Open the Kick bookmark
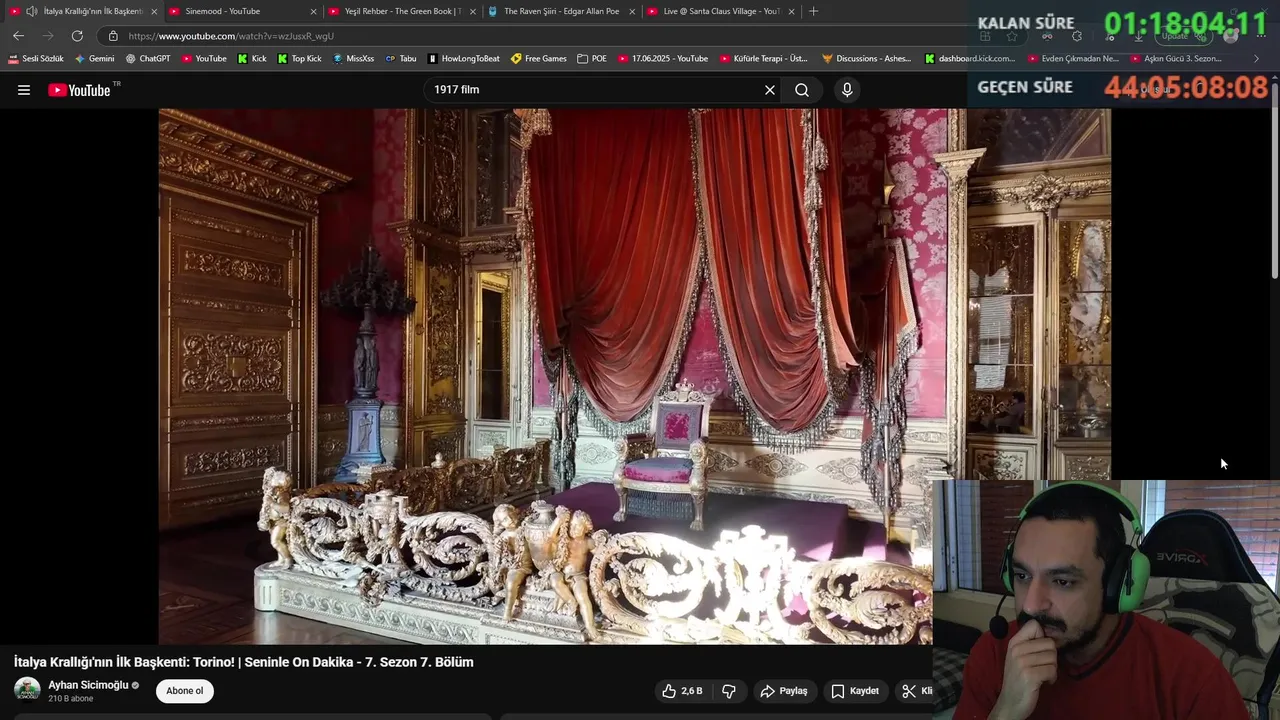This screenshot has height=720, width=1280. (x=252, y=58)
